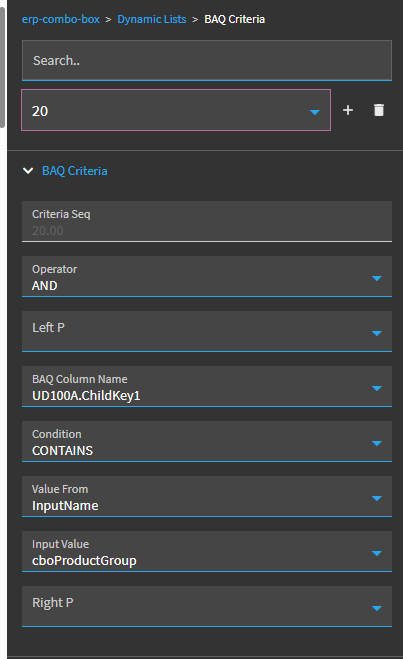Expand the Left P dropdown arrow
Screen dimensions: 403x659
pyautogui.click(x=377, y=333)
